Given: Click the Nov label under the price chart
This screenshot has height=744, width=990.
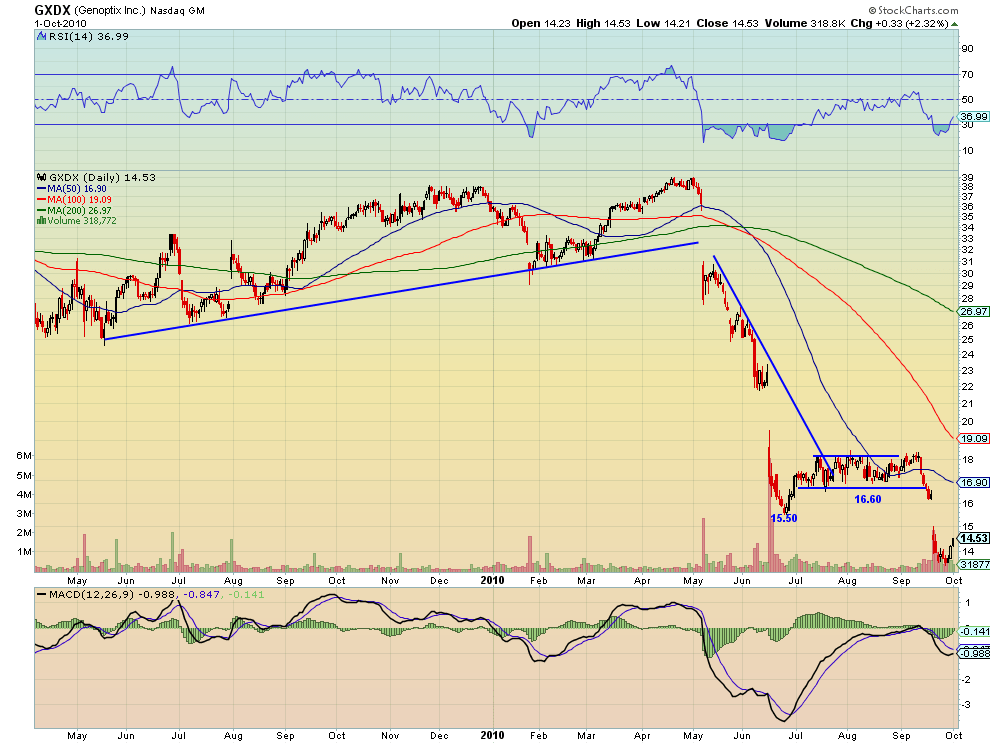Looking at the screenshot, I should (390, 580).
